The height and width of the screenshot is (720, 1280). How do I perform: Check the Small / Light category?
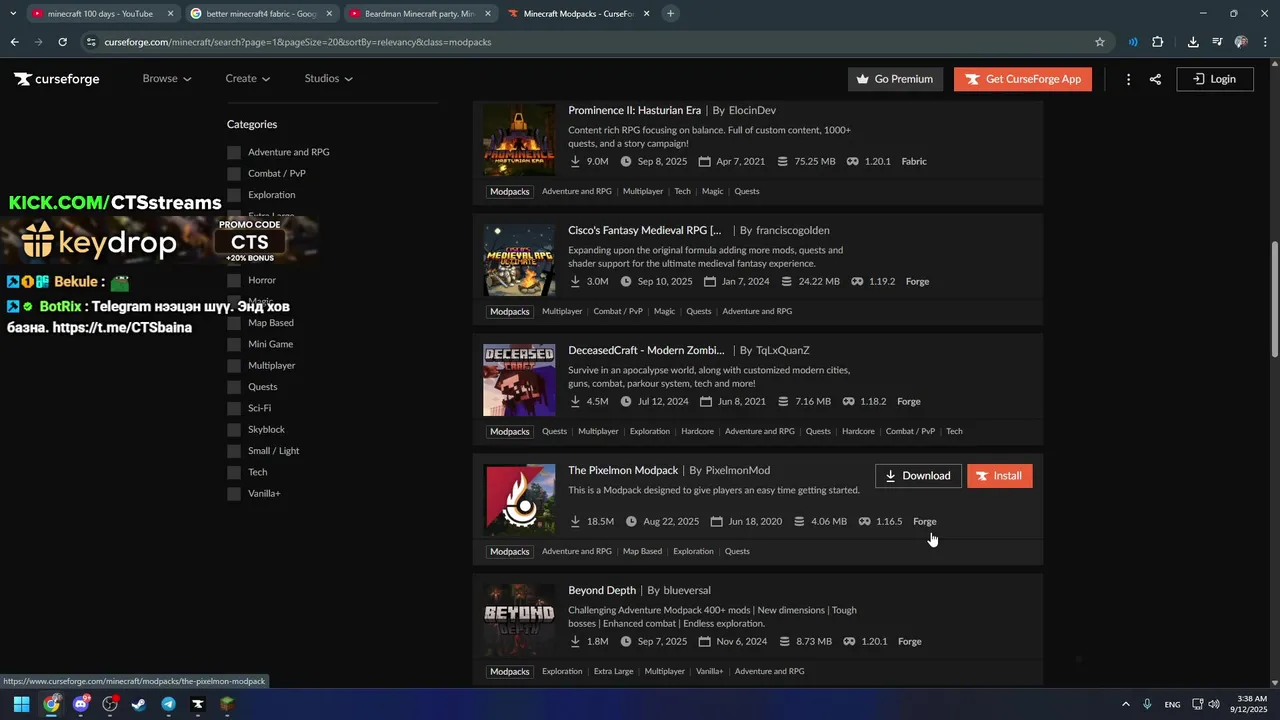[x=234, y=451]
